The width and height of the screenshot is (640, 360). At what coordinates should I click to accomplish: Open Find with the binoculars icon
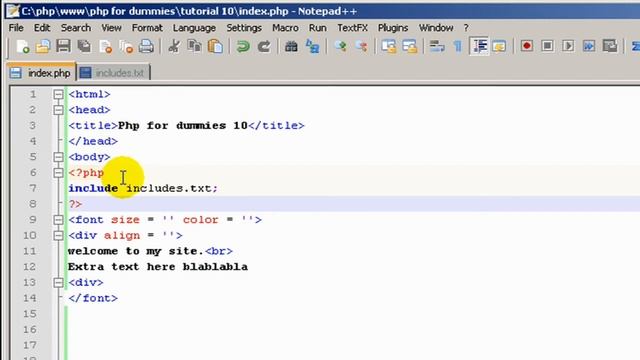(291, 47)
